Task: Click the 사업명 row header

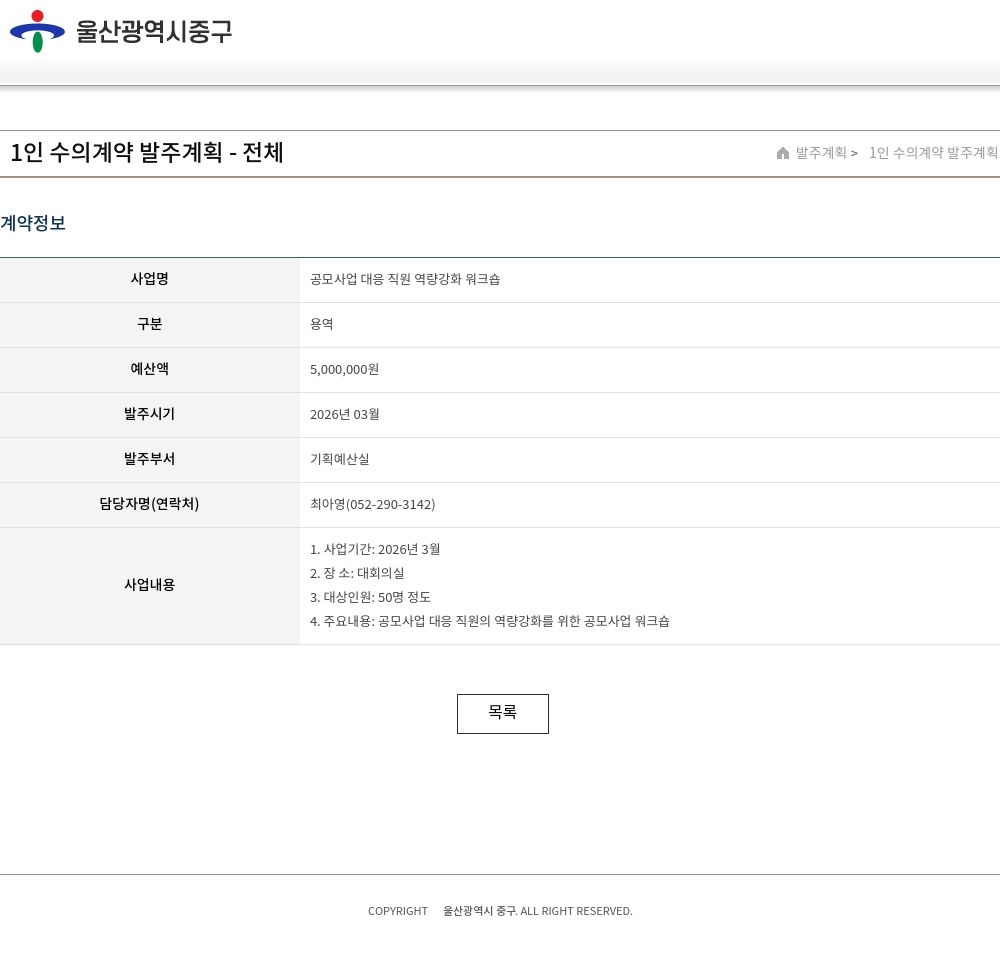Action: (x=150, y=279)
